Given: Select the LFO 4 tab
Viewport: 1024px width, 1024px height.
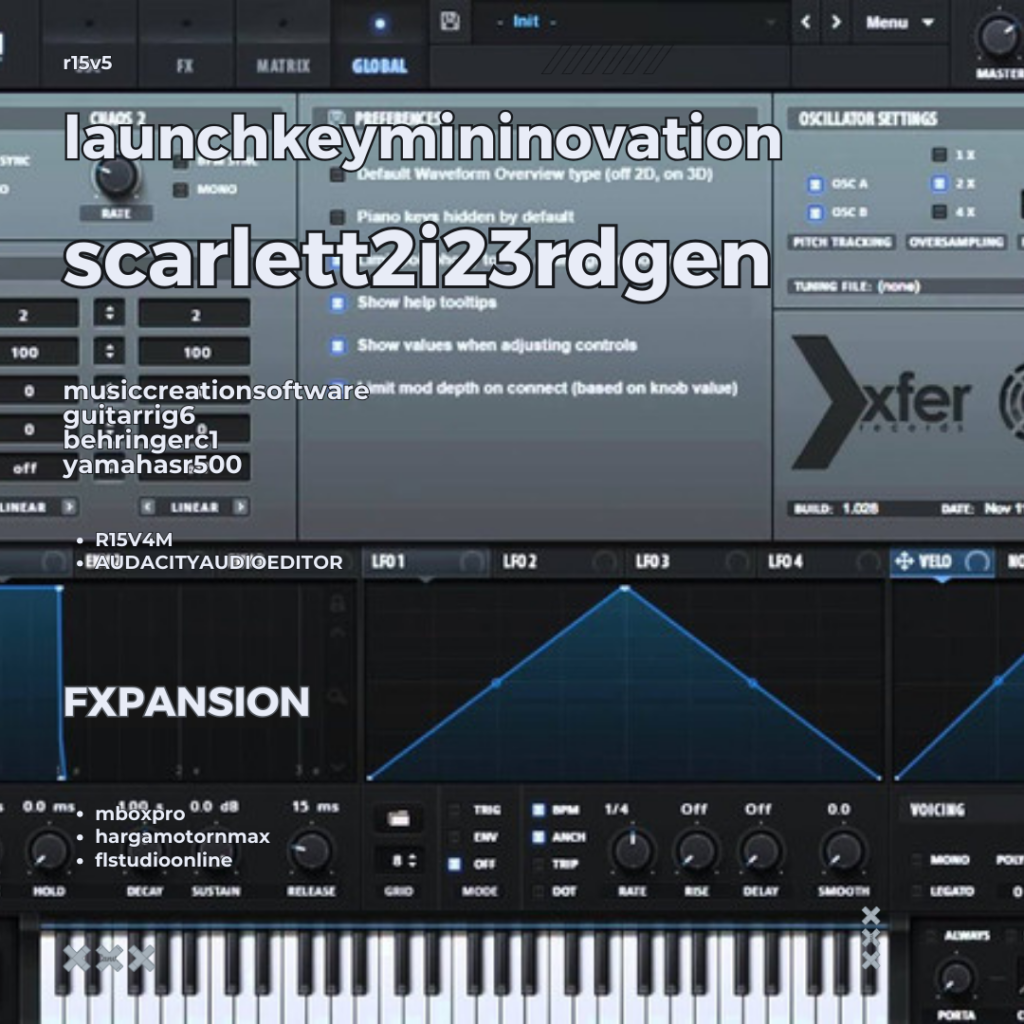Looking at the screenshot, I should click(821, 562).
